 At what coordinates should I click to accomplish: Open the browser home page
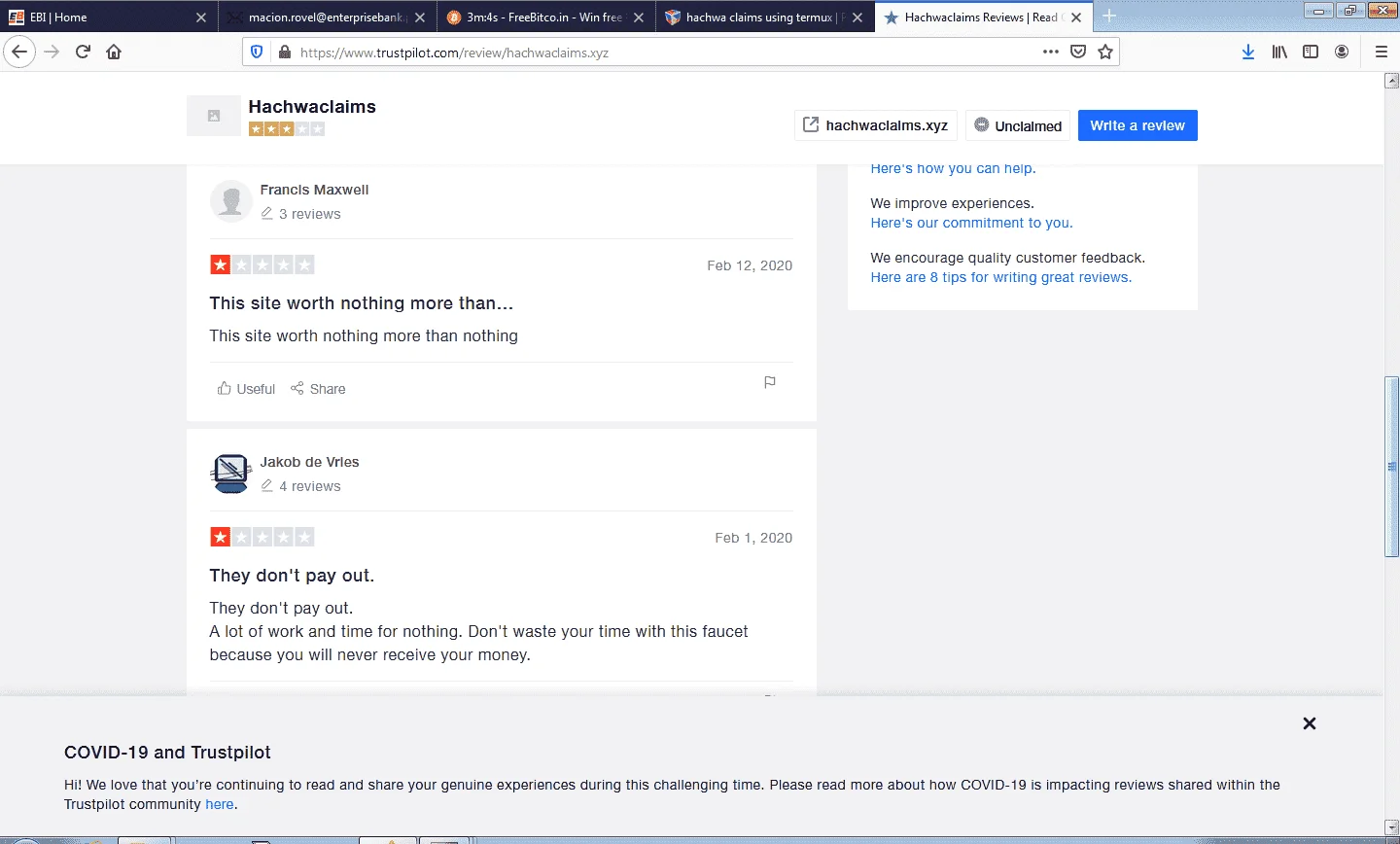point(114,53)
